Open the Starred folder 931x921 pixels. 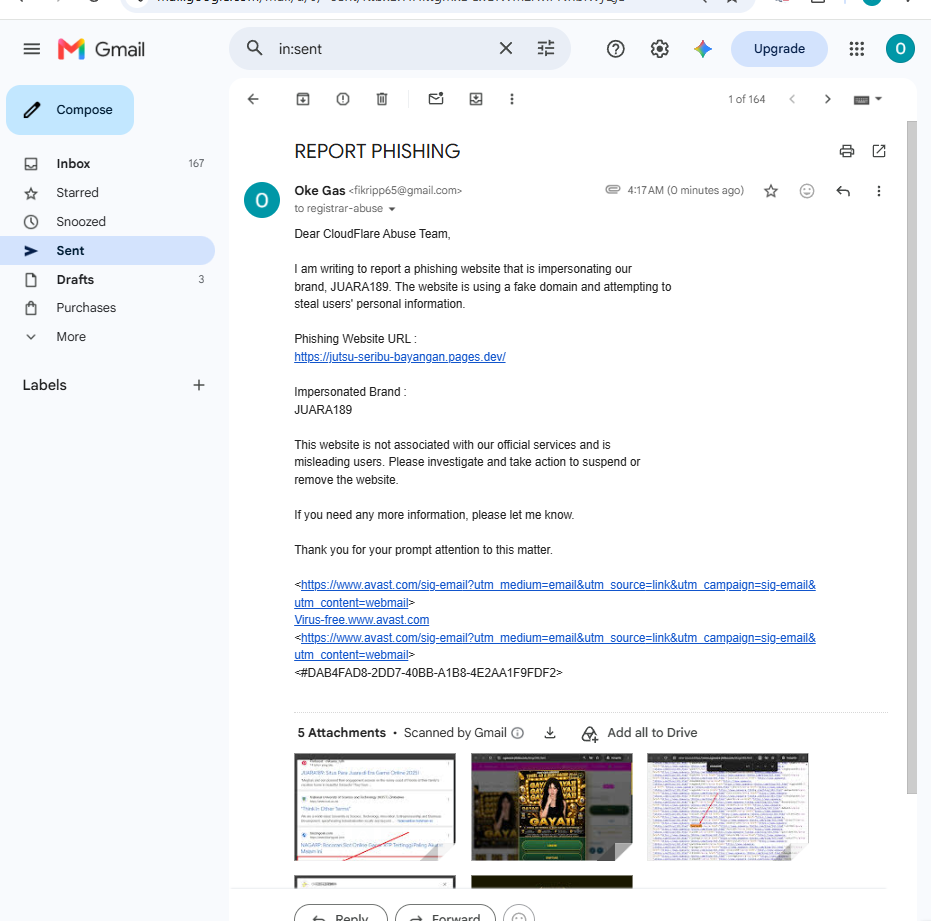tap(107, 192)
